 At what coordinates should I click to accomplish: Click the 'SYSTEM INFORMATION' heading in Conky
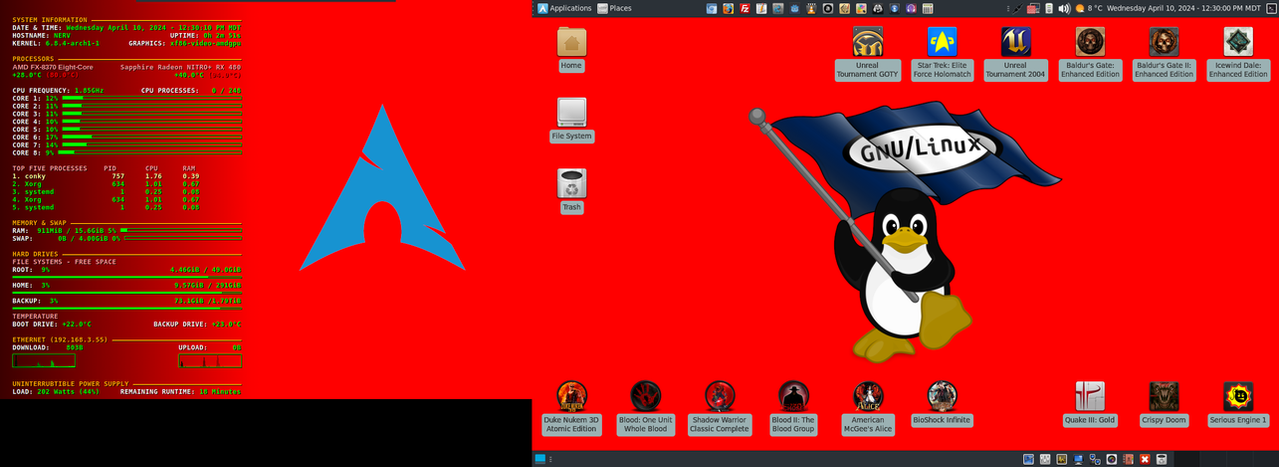pyautogui.click(x=48, y=20)
